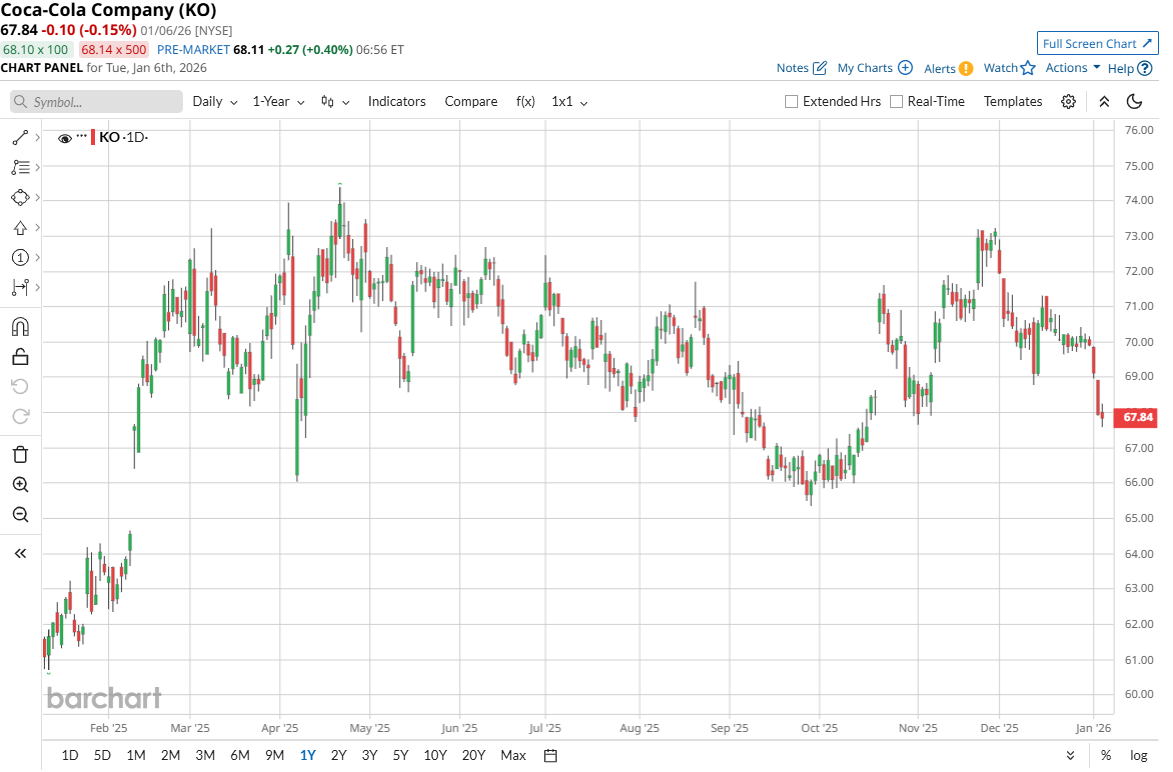Enable the Extended Hrs checkbox
Image resolution: width=1173 pixels, height=772 pixels.
(x=791, y=102)
